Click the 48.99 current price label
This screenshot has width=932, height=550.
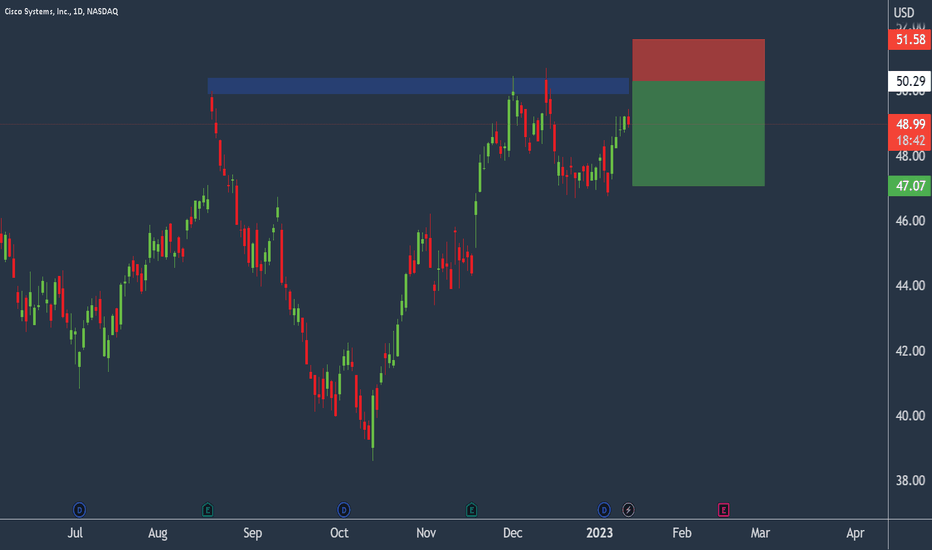910,124
